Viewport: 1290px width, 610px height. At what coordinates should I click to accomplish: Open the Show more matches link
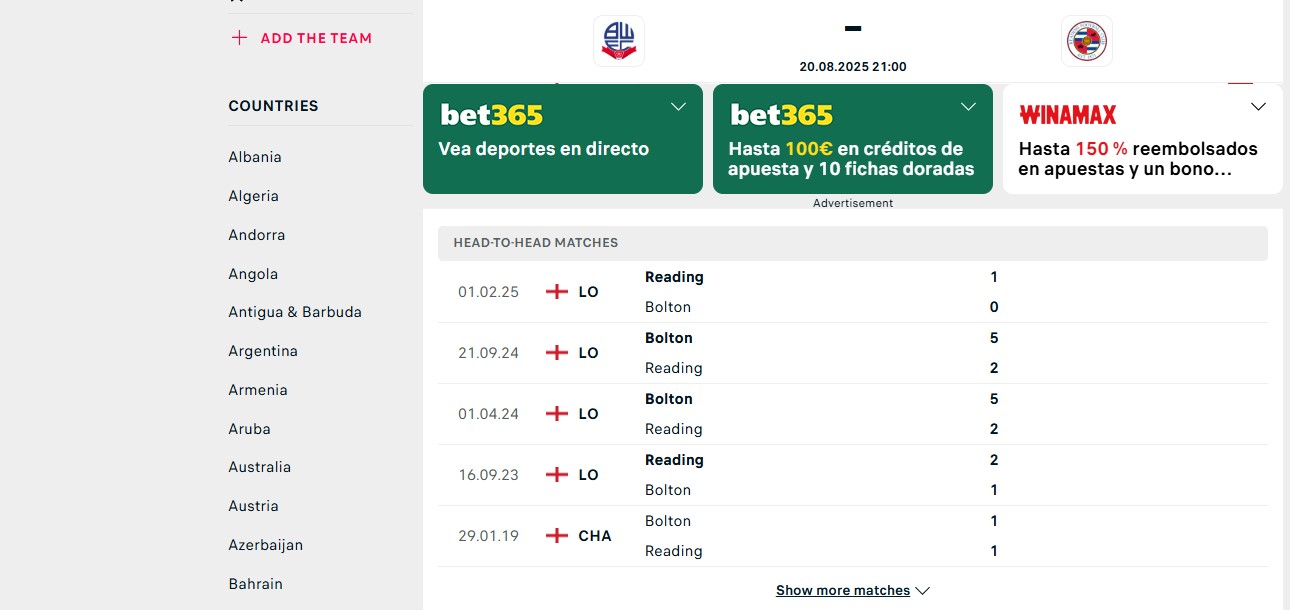(843, 590)
